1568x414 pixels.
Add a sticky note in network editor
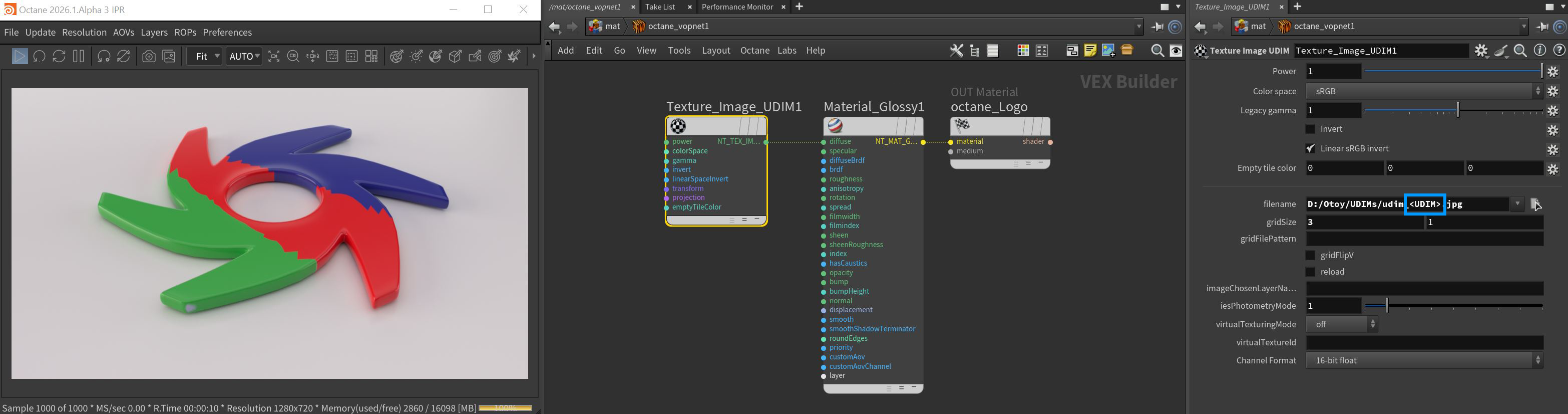[x=1090, y=51]
